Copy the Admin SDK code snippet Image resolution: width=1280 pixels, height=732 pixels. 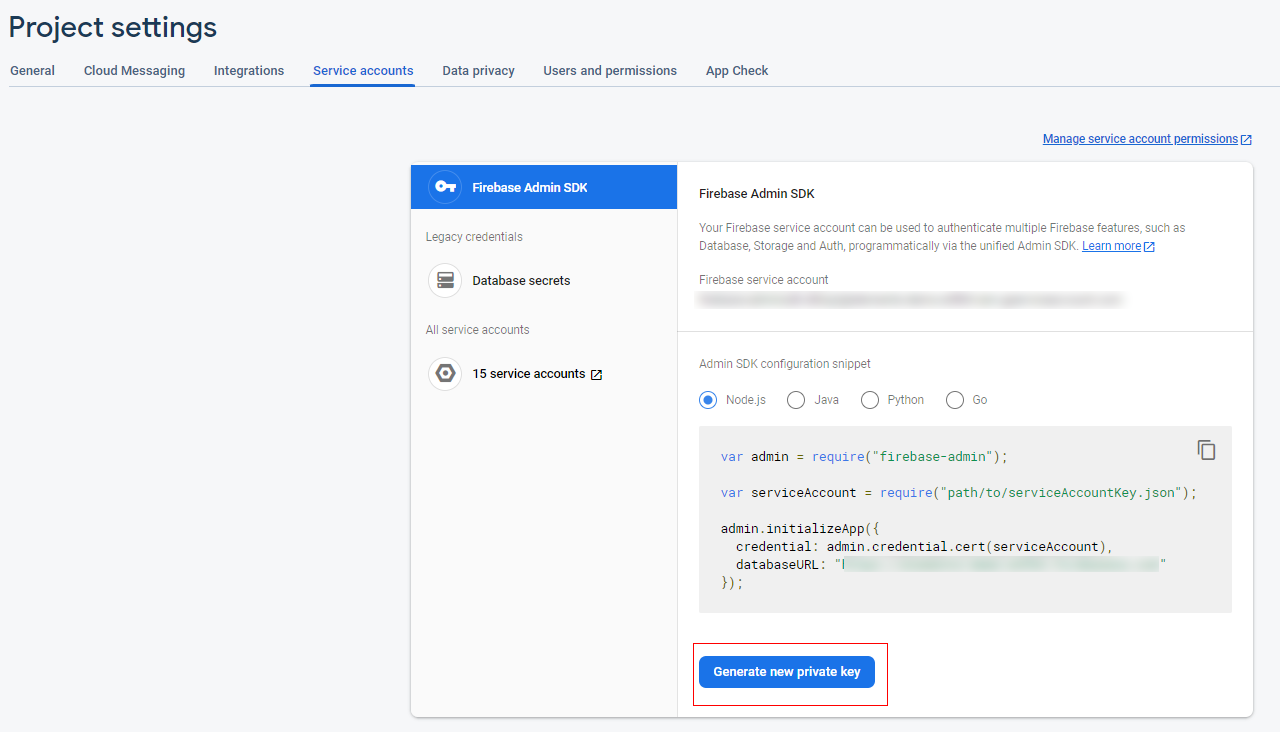tap(1207, 450)
